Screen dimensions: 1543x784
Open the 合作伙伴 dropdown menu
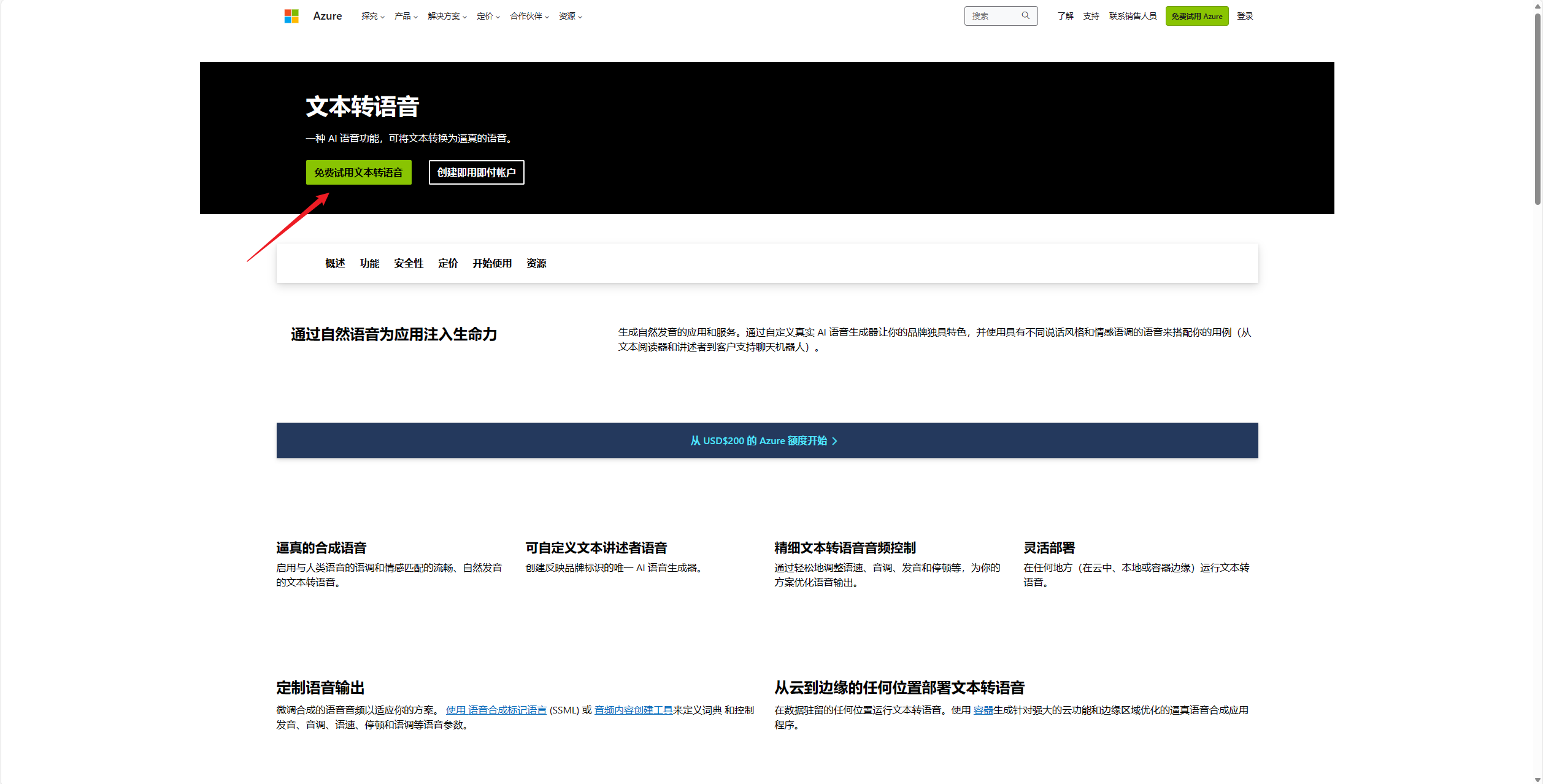click(529, 17)
